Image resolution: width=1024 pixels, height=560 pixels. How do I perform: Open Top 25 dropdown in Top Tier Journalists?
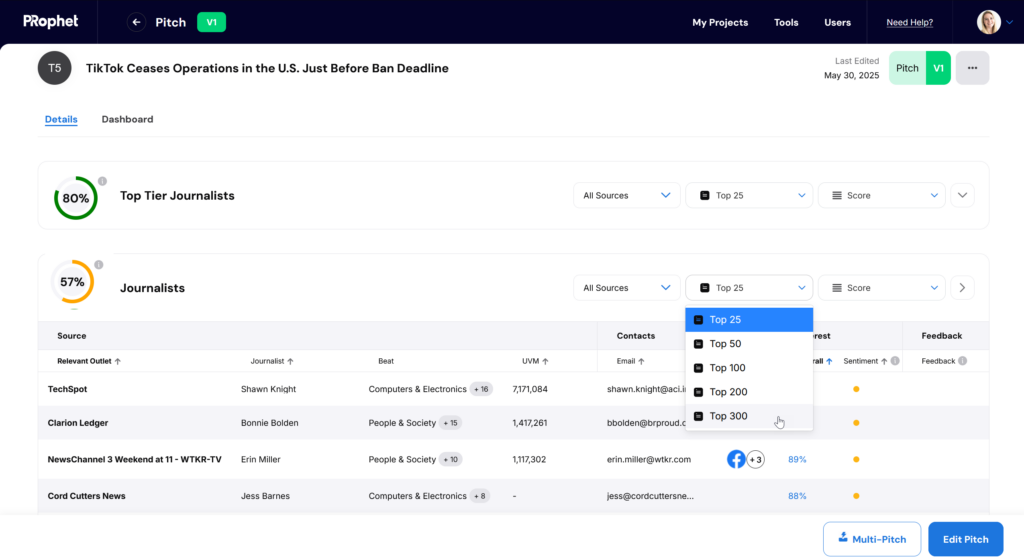[x=749, y=195]
